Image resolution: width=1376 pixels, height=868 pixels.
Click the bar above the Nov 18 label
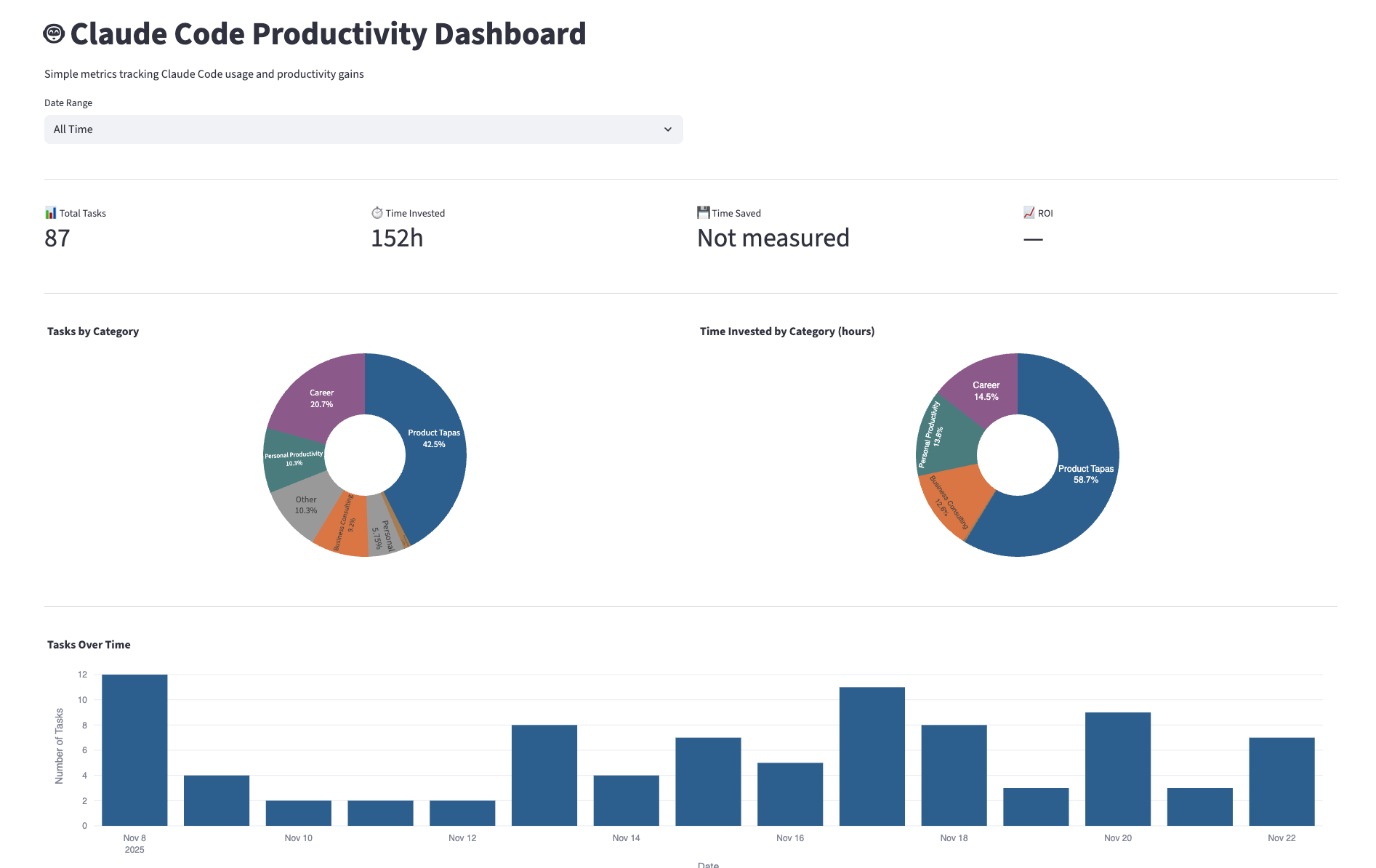954,776
